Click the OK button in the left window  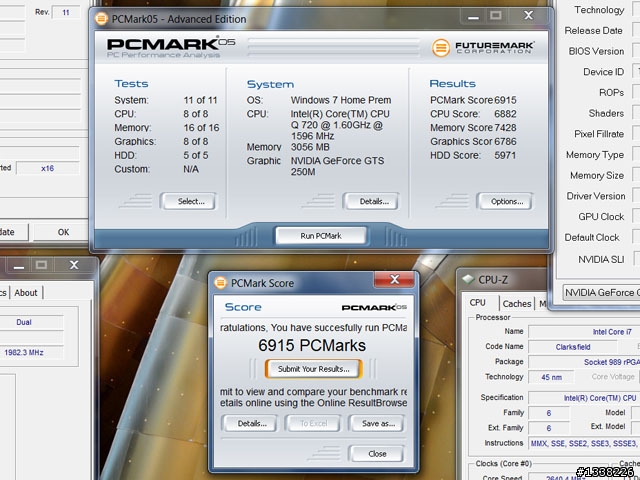click(60, 232)
